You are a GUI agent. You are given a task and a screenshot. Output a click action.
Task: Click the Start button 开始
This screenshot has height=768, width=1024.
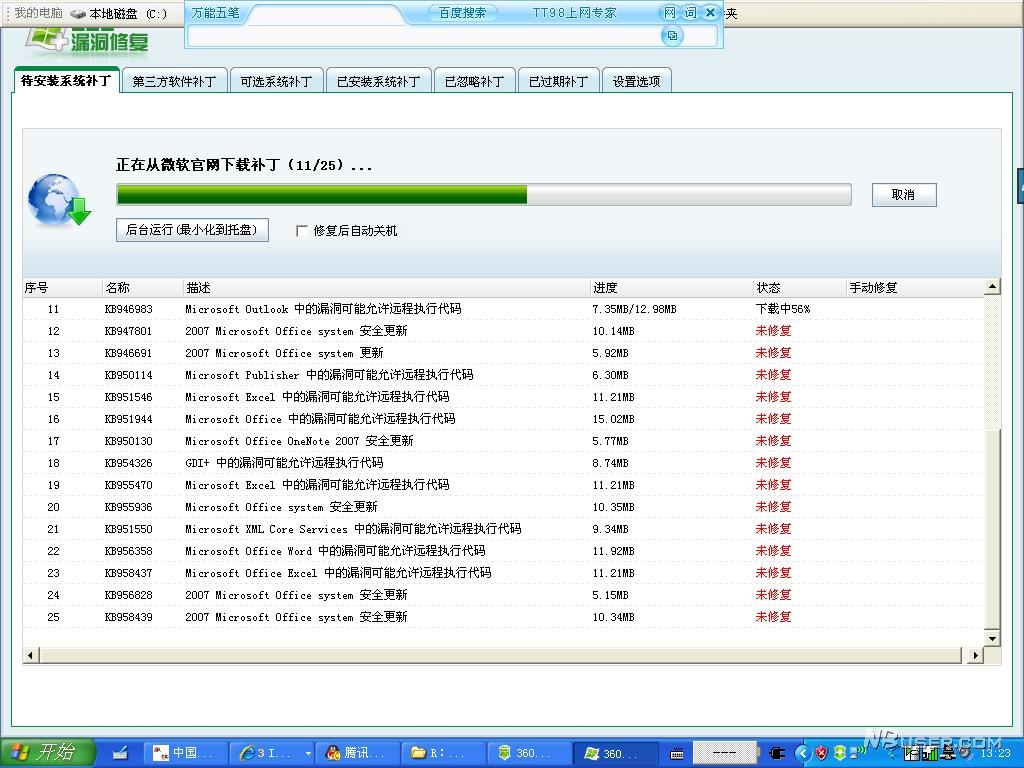pos(47,753)
